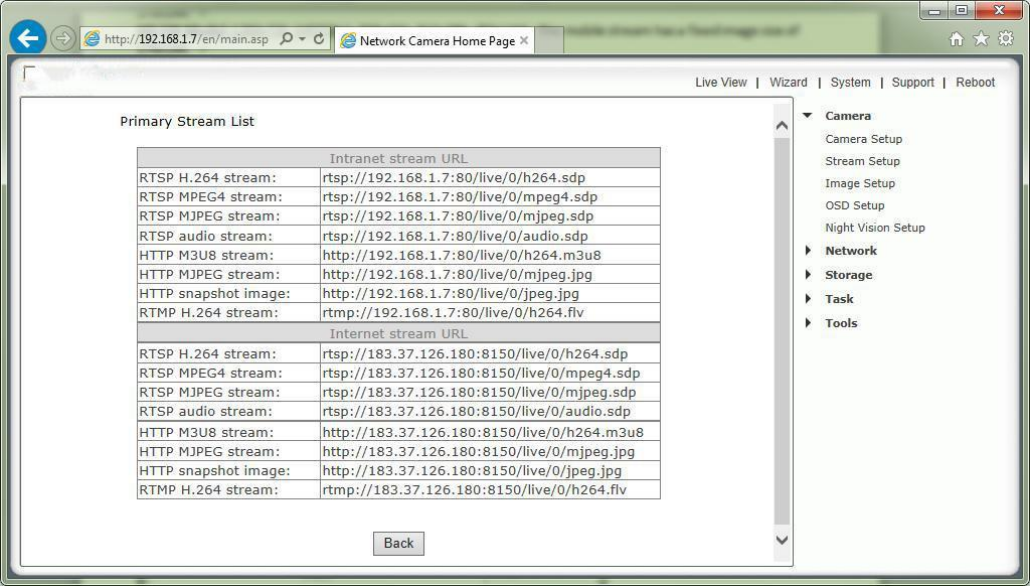
Task: Click the Intranet stream URL header
Action: (398, 158)
